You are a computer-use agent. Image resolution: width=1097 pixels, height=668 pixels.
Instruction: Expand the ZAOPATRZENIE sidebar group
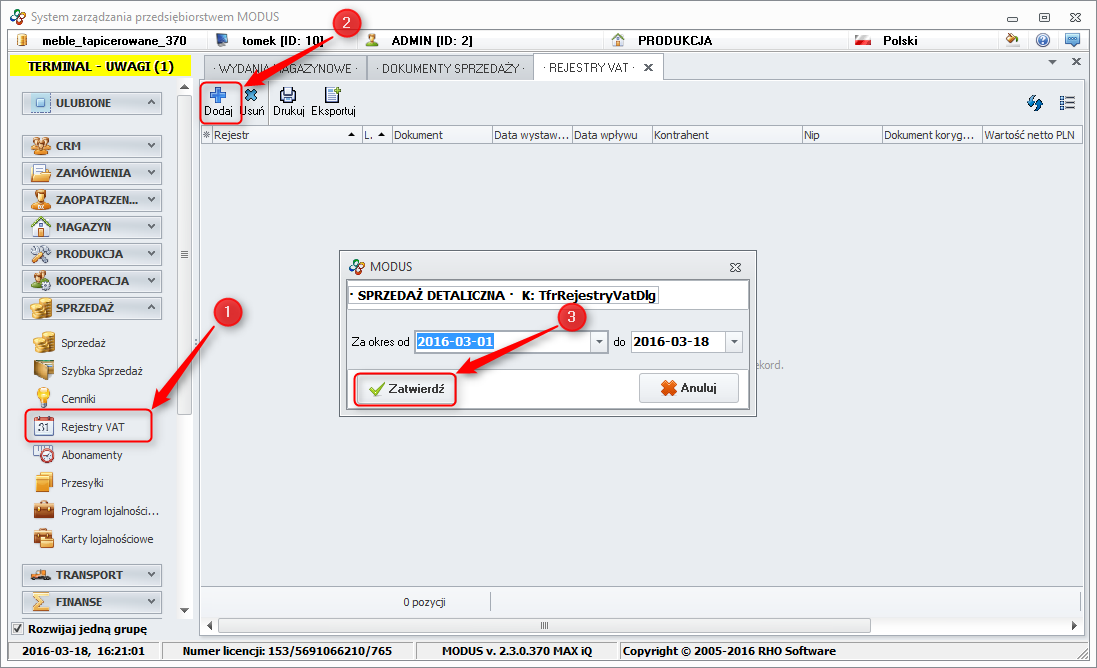coord(92,200)
